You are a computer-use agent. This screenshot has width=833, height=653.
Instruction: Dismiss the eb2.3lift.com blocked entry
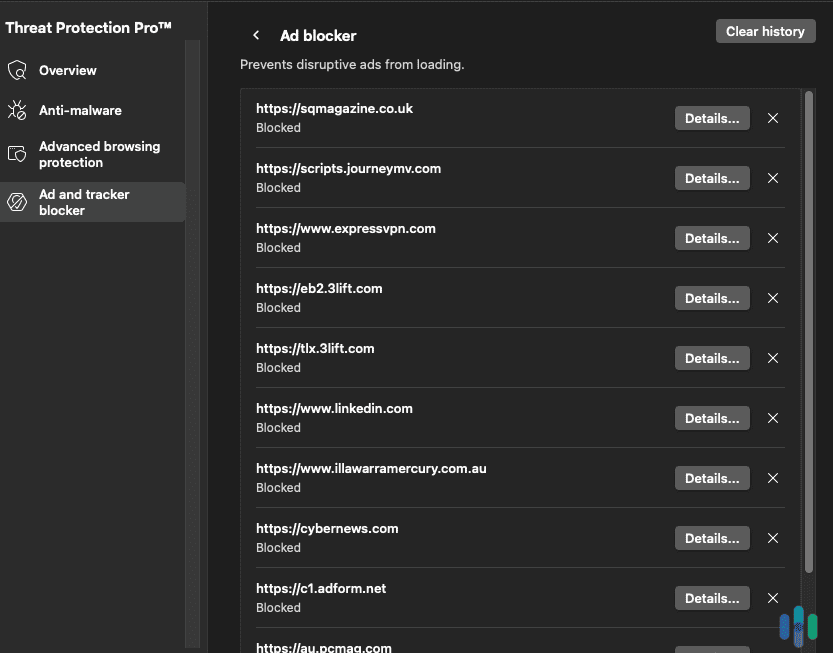[x=772, y=298]
